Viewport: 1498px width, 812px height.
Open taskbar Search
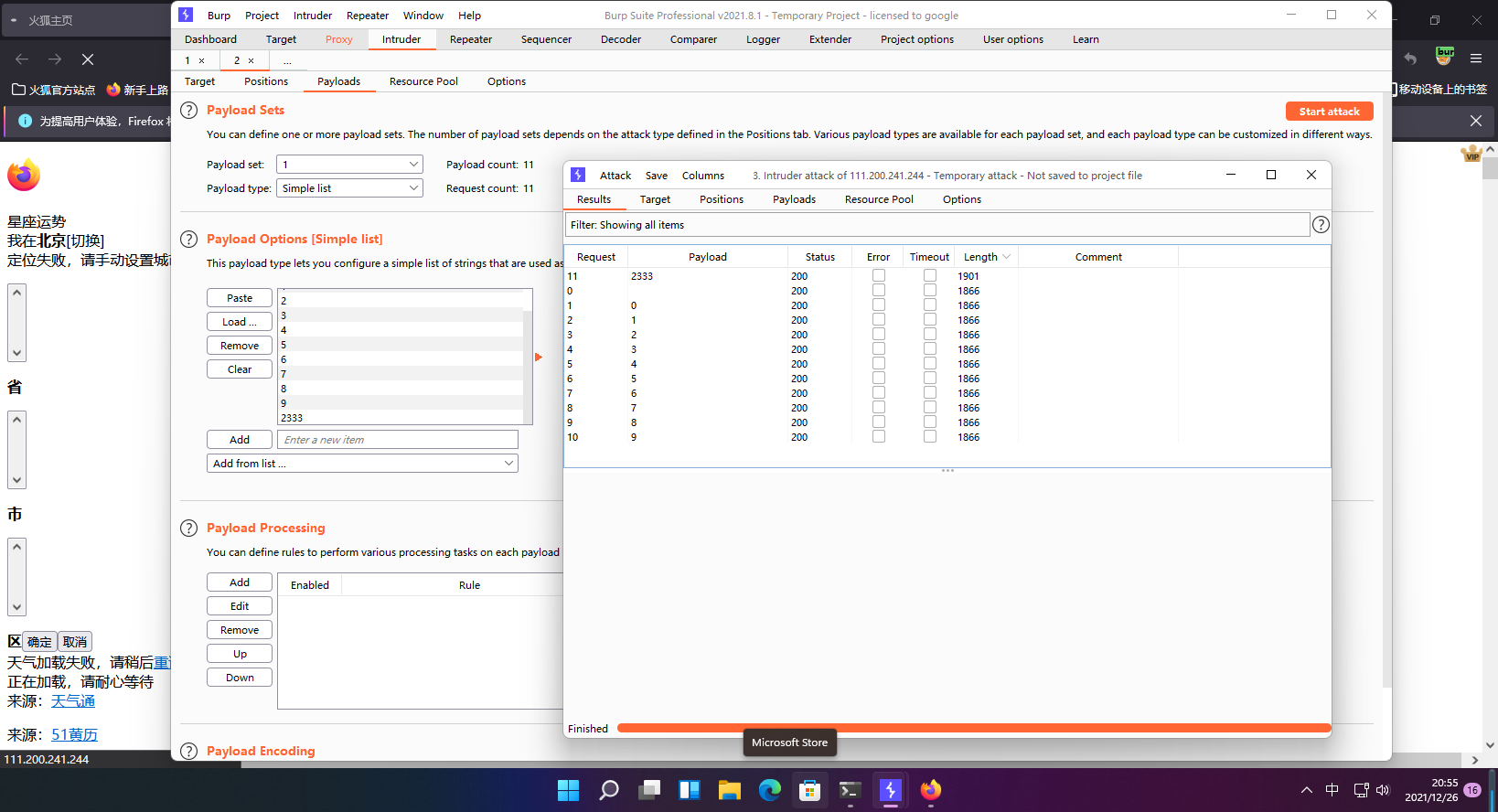click(609, 790)
